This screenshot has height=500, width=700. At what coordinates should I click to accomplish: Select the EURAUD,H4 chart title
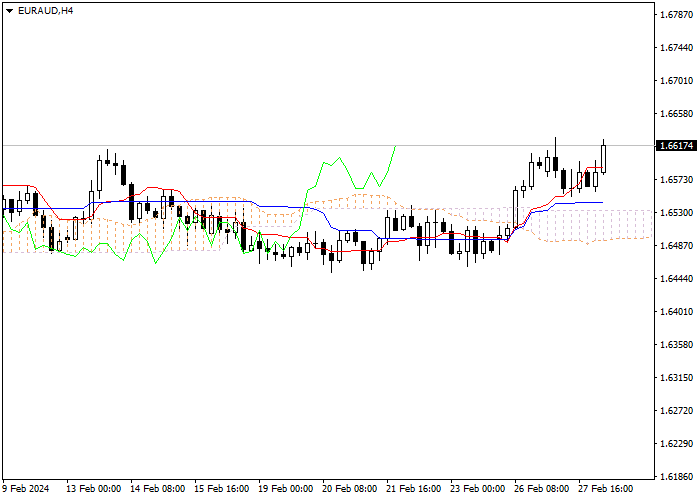45,11
